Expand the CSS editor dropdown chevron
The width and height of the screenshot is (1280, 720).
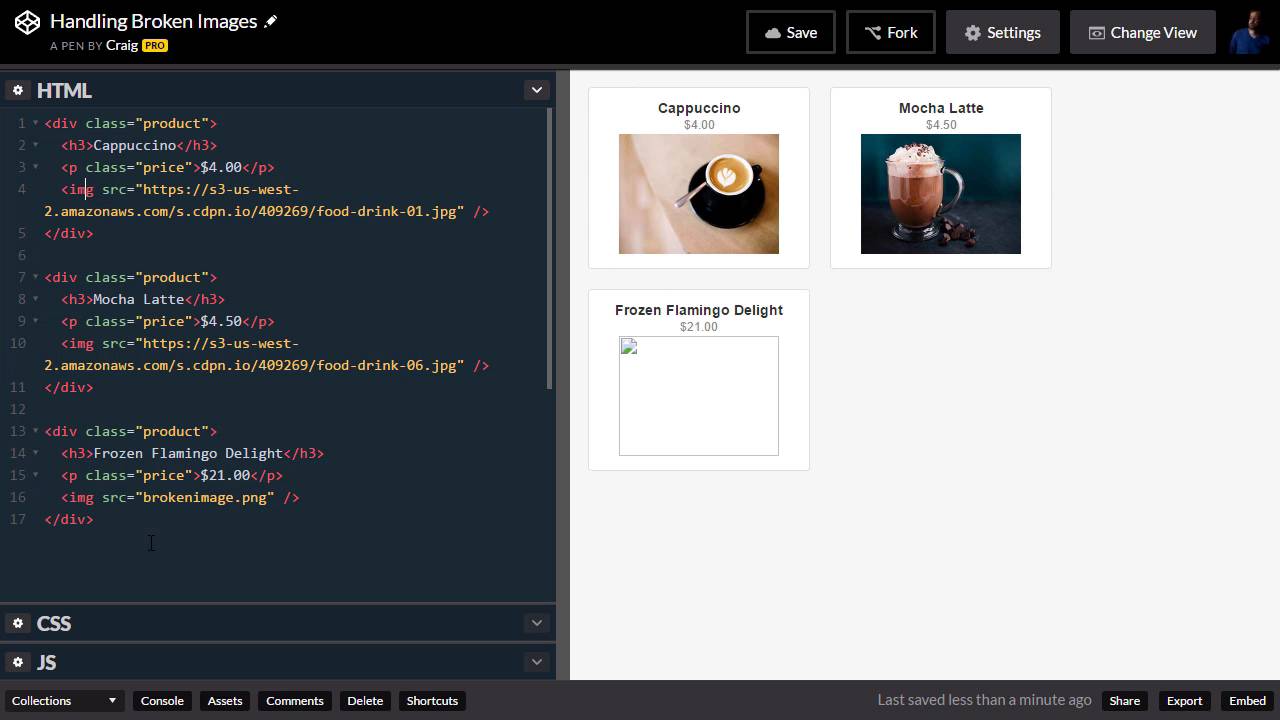[536, 623]
